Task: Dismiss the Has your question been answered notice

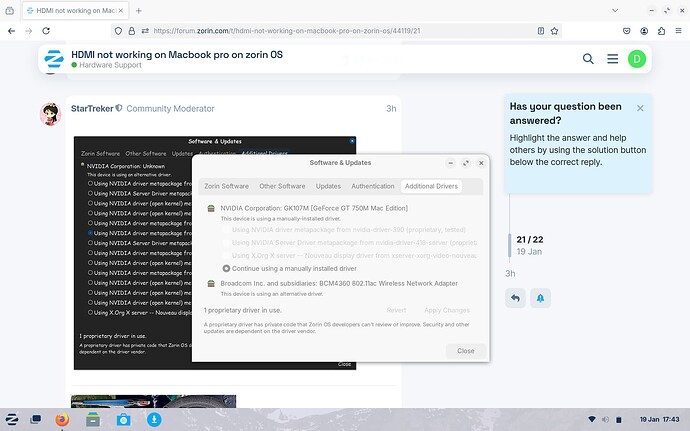Action: click(x=640, y=108)
